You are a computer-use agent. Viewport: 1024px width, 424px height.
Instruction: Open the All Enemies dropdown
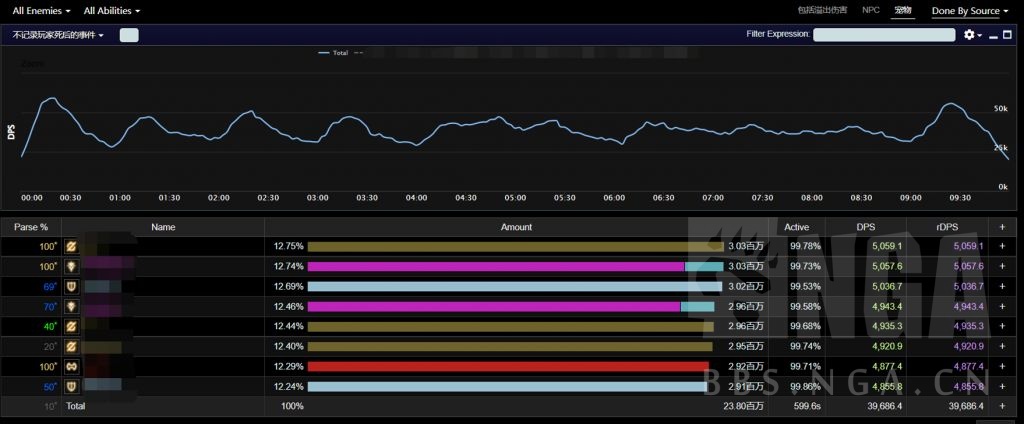tap(41, 11)
